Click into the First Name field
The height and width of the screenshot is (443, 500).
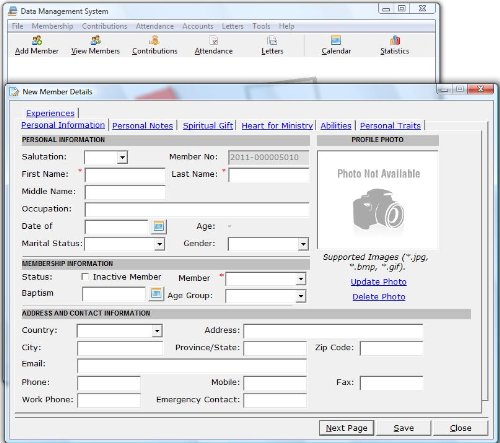[125, 175]
